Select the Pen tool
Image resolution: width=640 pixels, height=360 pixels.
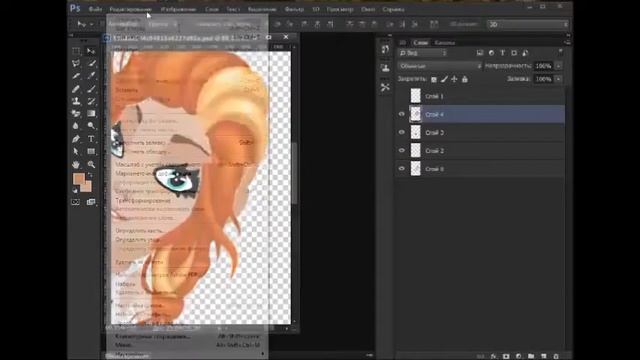tap(76, 139)
